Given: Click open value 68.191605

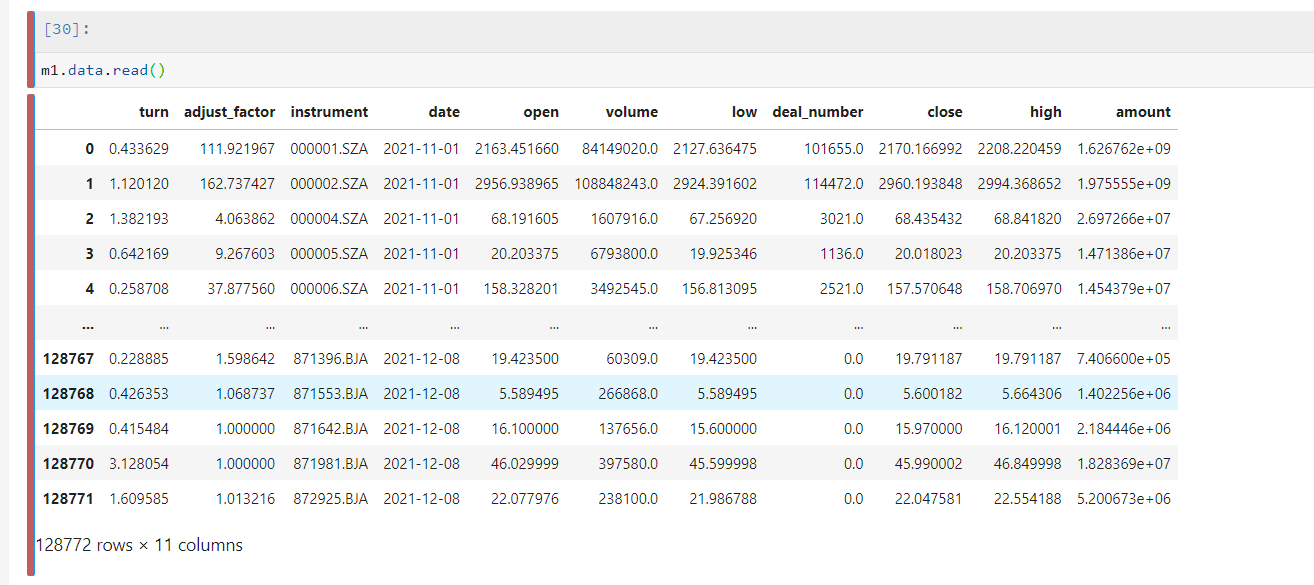Looking at the screenshot, I should (526, 219).
